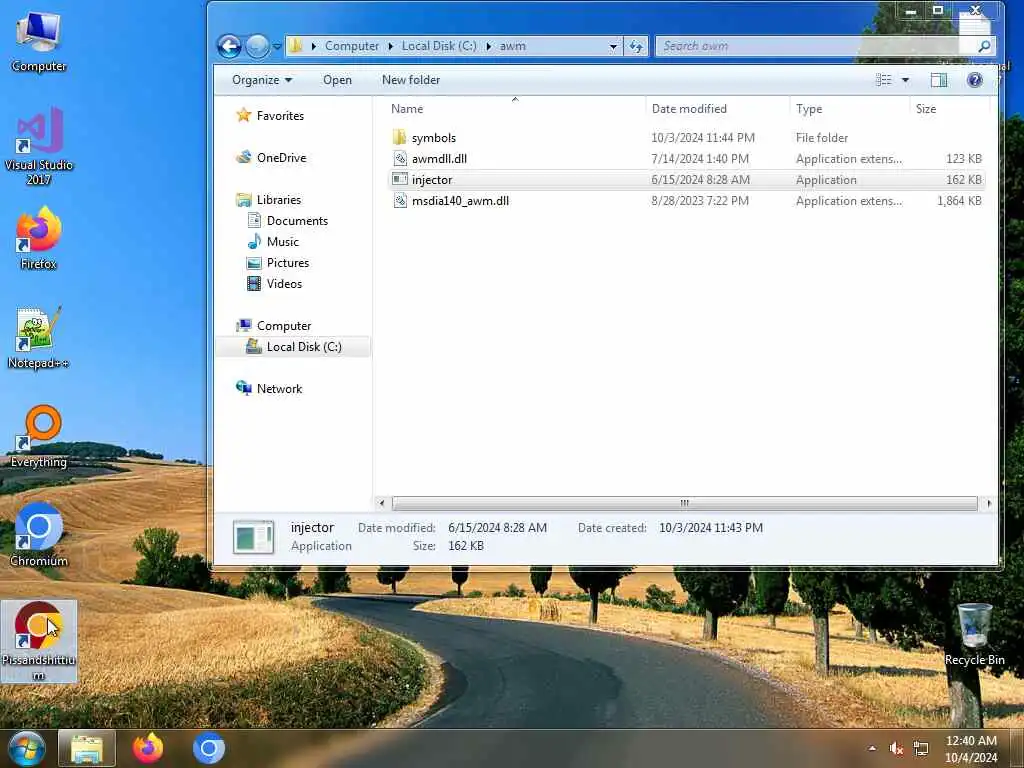The image size is (1024, 768).
Task: Click awm in the address breadcrumb
Action: click(513, 46)
